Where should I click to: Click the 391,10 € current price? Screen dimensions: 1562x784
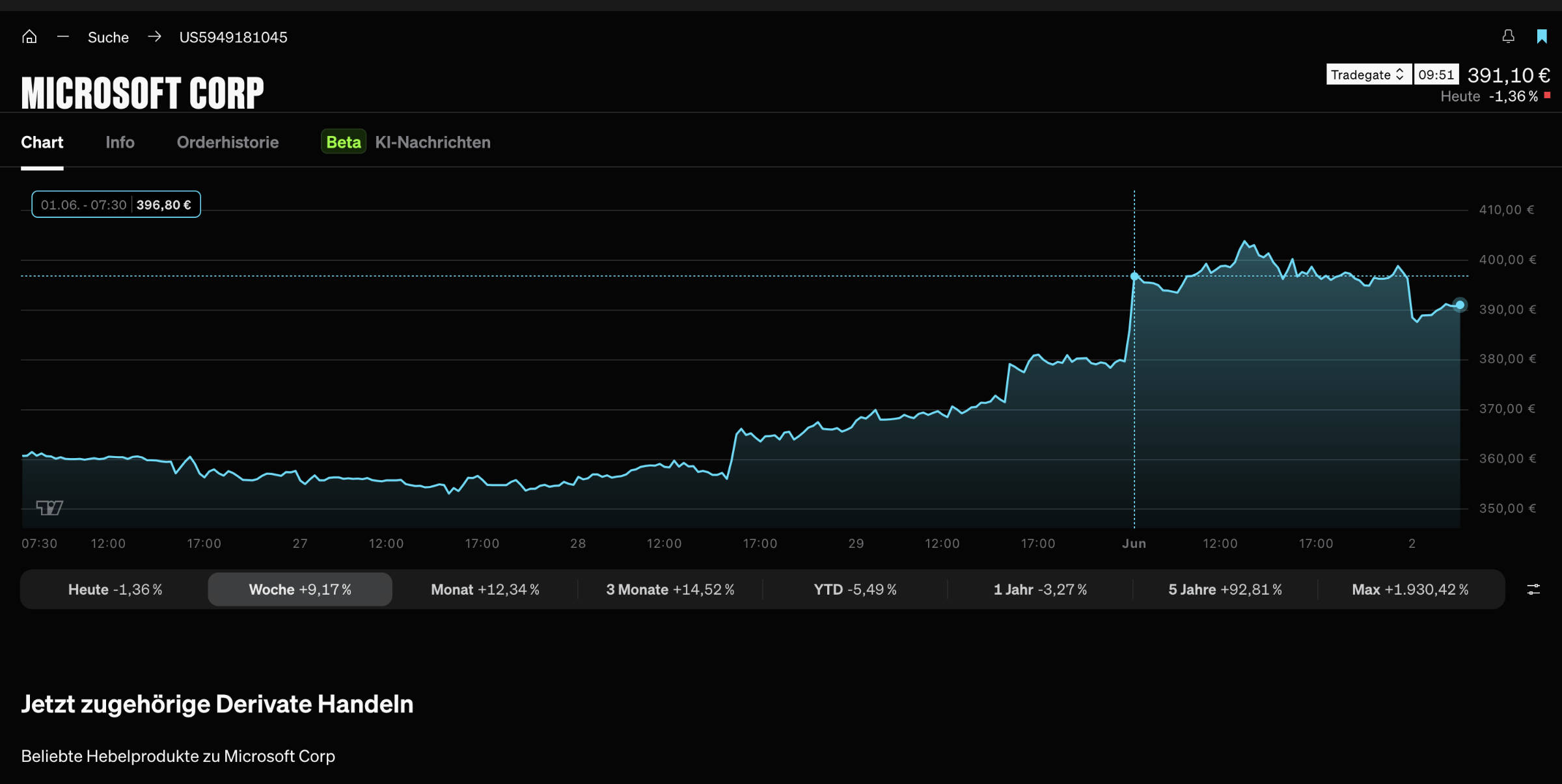click(x=1509, y=75)
